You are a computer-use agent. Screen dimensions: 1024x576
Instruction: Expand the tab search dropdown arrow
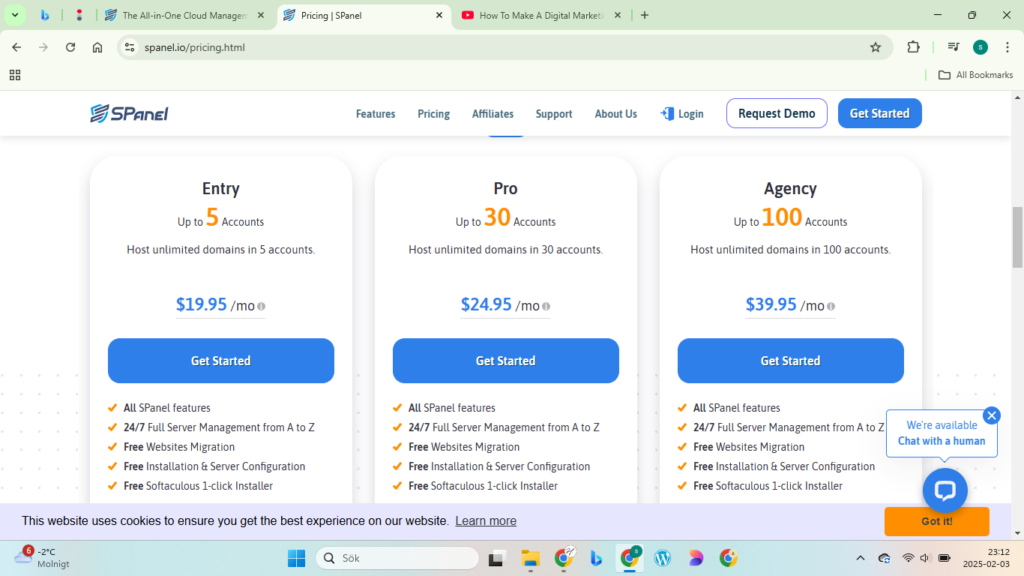(14, 15)
